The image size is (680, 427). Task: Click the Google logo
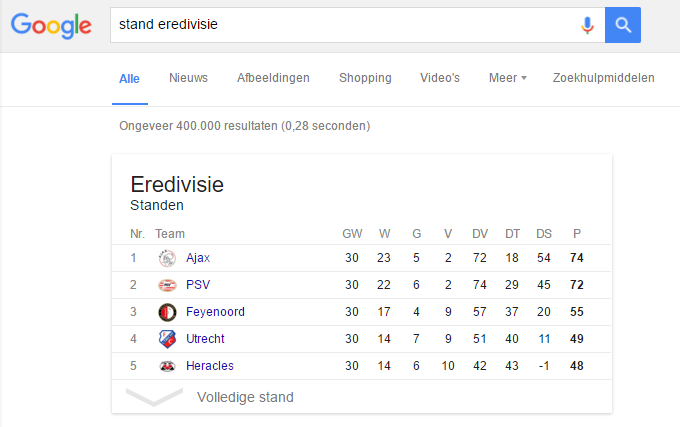pos(50,25)
